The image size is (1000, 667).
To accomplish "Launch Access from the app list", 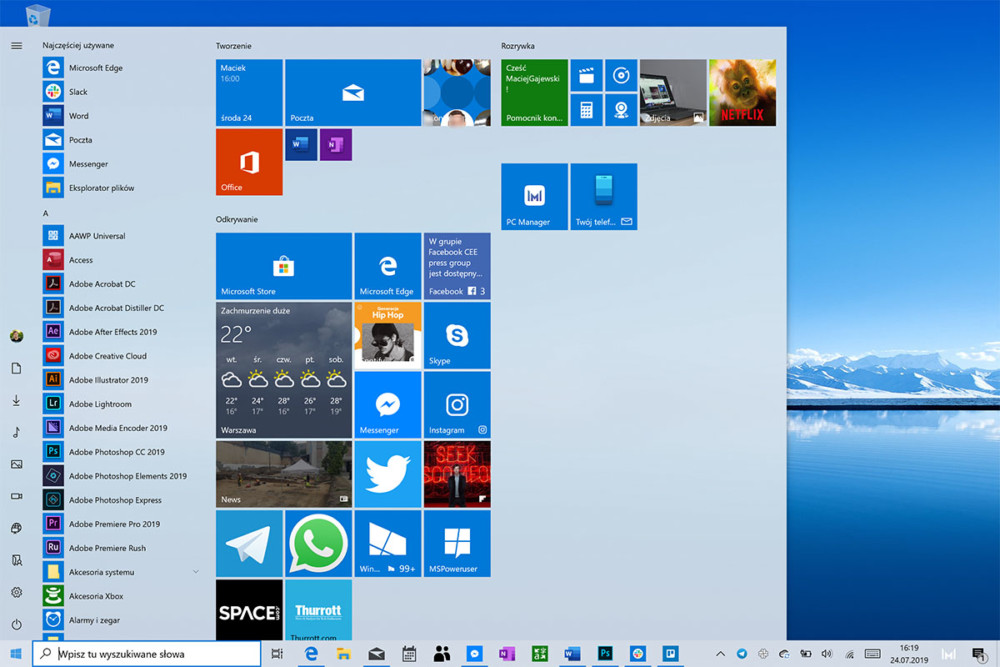I will point(121,260).
